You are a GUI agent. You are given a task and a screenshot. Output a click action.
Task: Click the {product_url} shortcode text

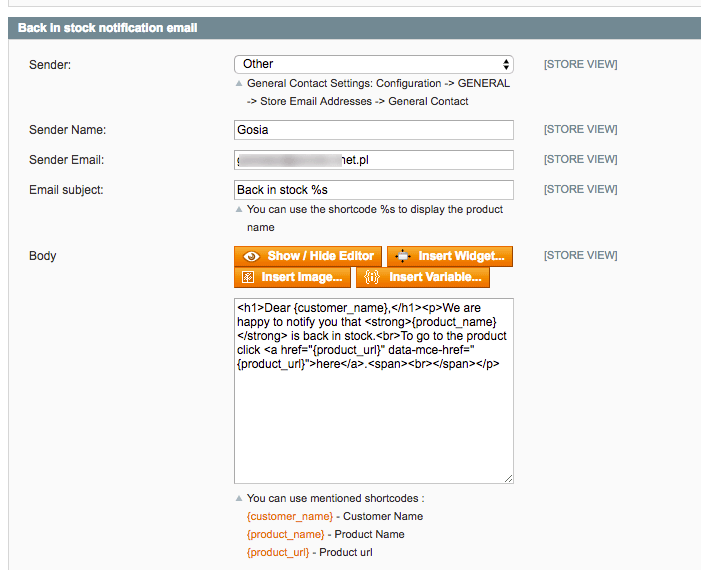[x=278, y=552]
